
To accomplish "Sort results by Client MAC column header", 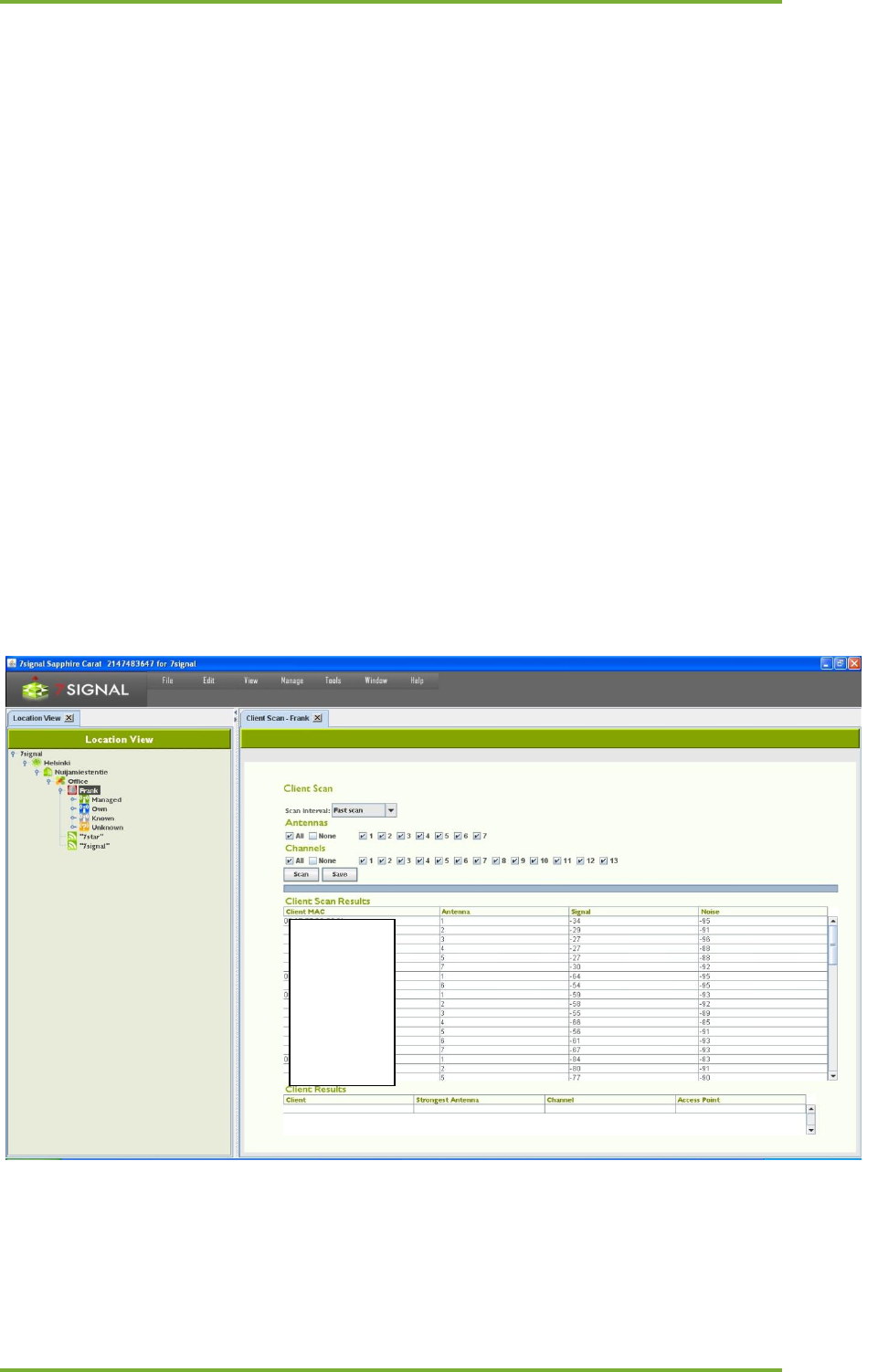I will pos(362,912).
